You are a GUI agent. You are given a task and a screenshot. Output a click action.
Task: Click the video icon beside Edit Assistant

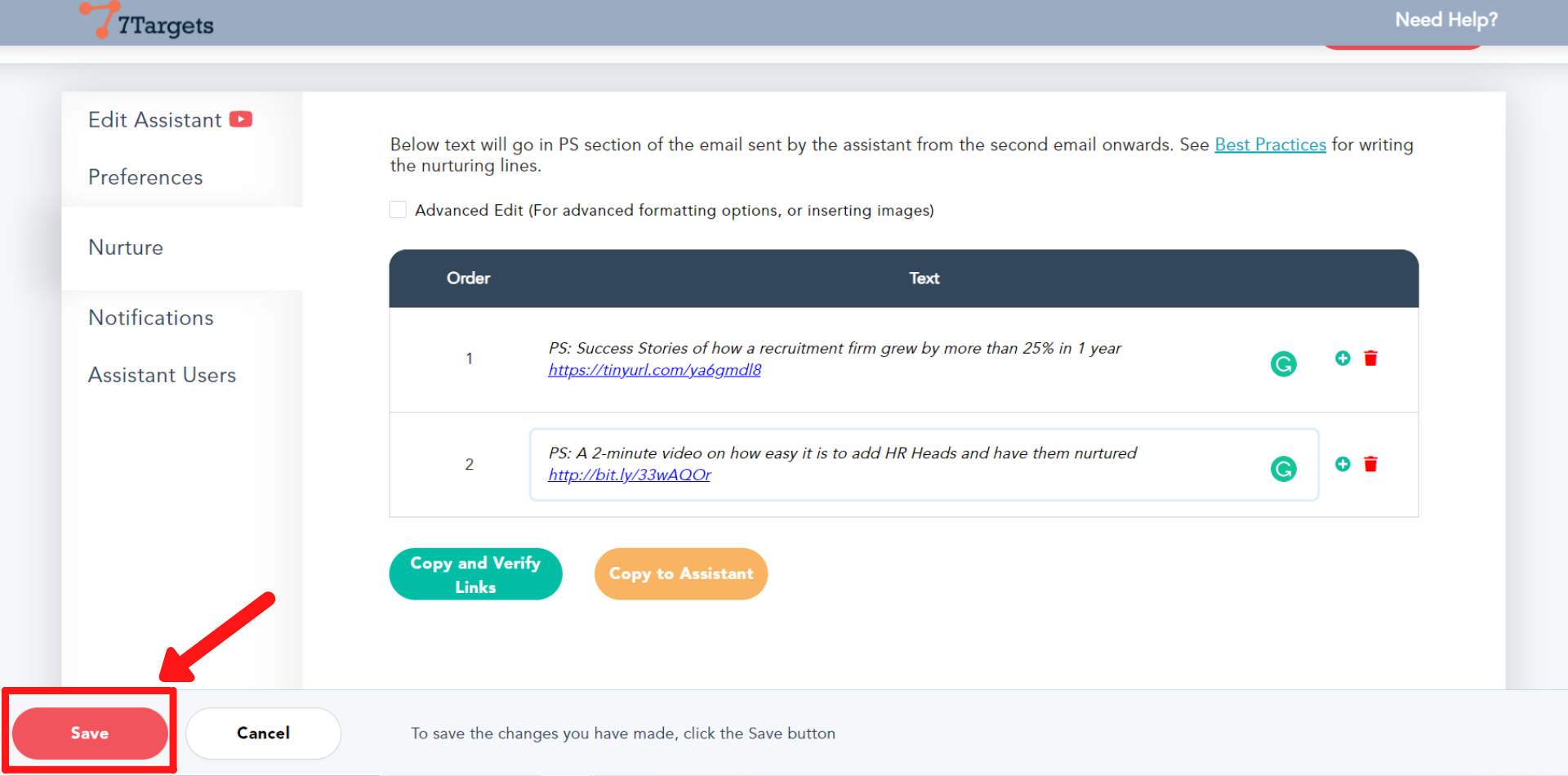[241, 119]
